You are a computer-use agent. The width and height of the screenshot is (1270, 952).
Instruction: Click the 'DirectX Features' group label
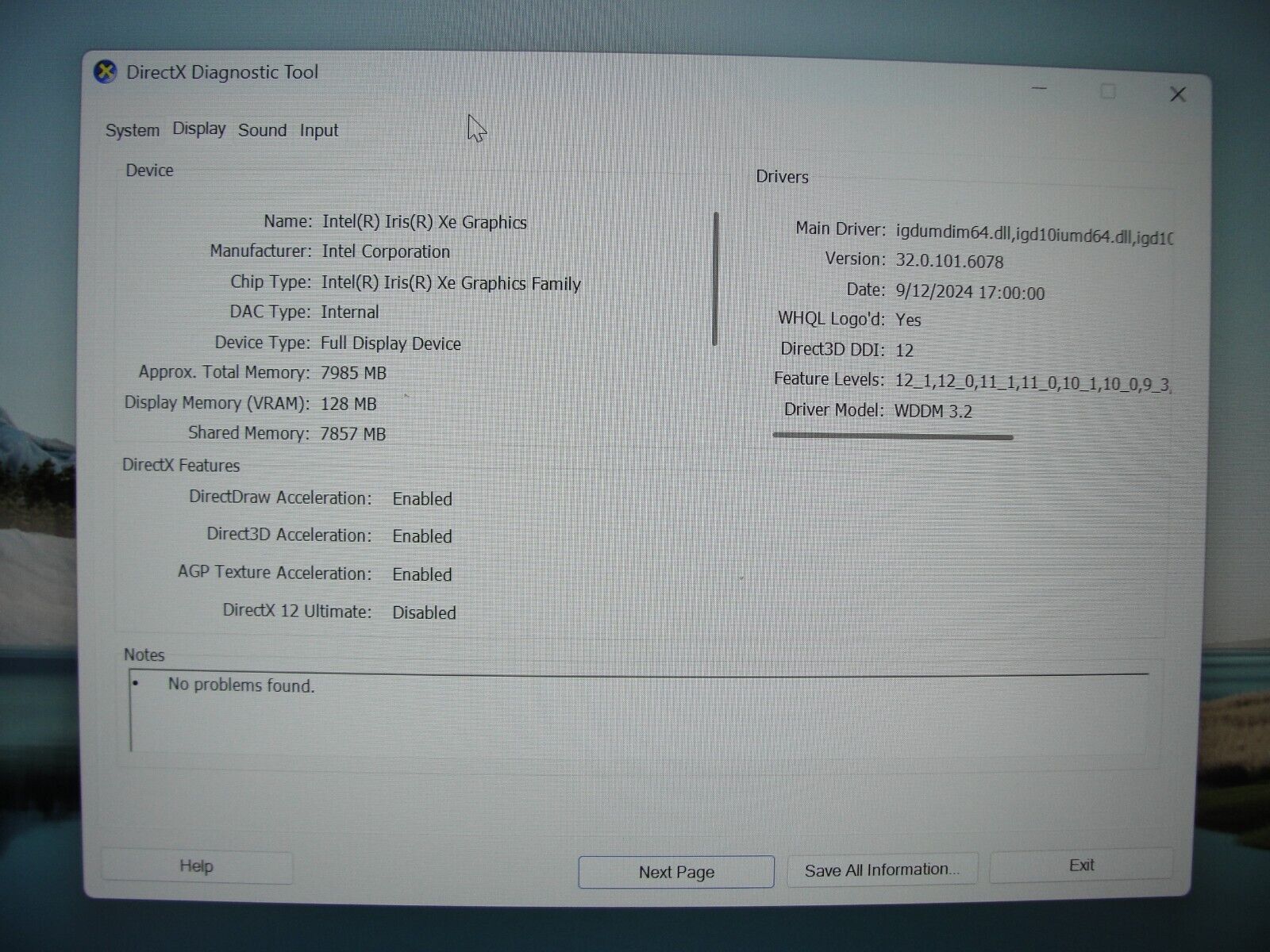click(x=181, y=466)
